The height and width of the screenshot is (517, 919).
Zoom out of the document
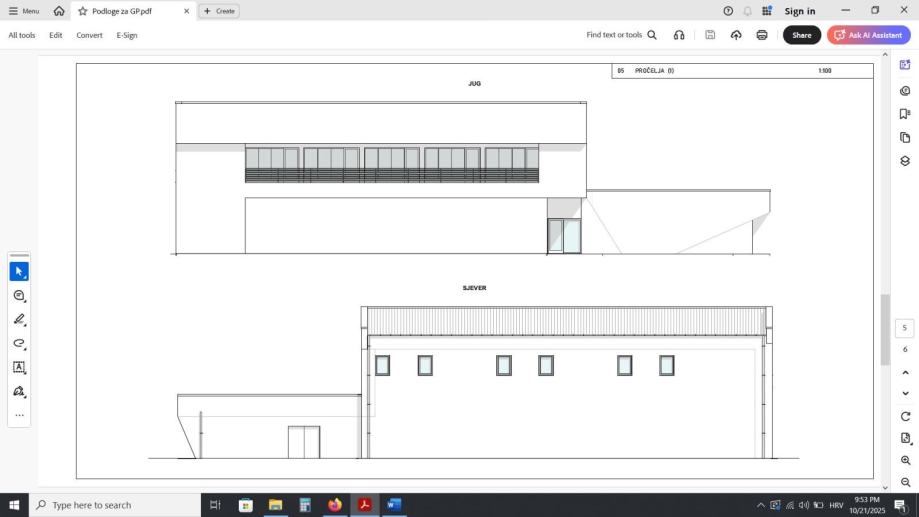click(x=905, y=482)
